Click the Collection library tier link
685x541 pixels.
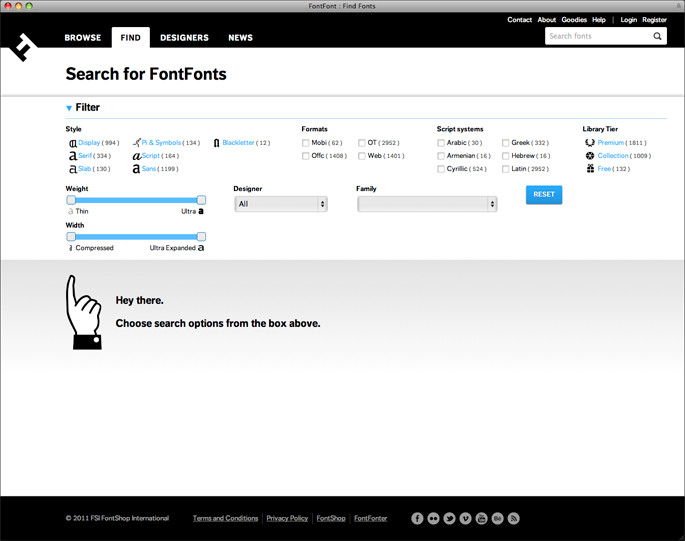(613, 156)
